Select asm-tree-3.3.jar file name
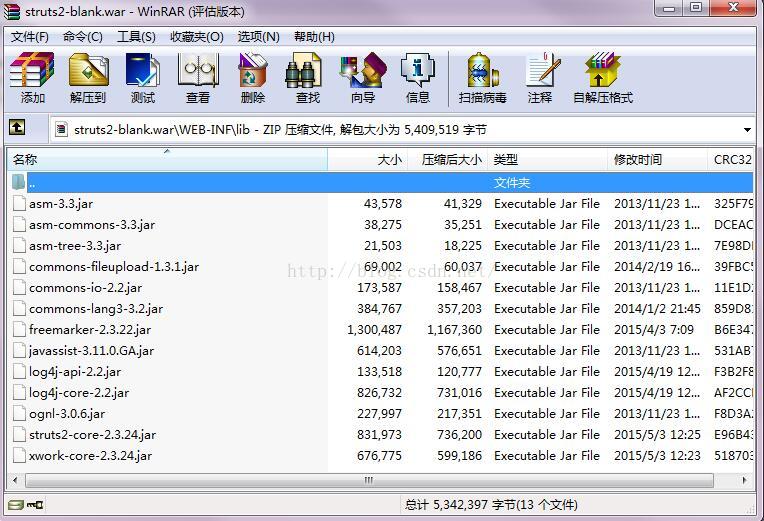This screenshot has height=521, width=764. (75, 246)
